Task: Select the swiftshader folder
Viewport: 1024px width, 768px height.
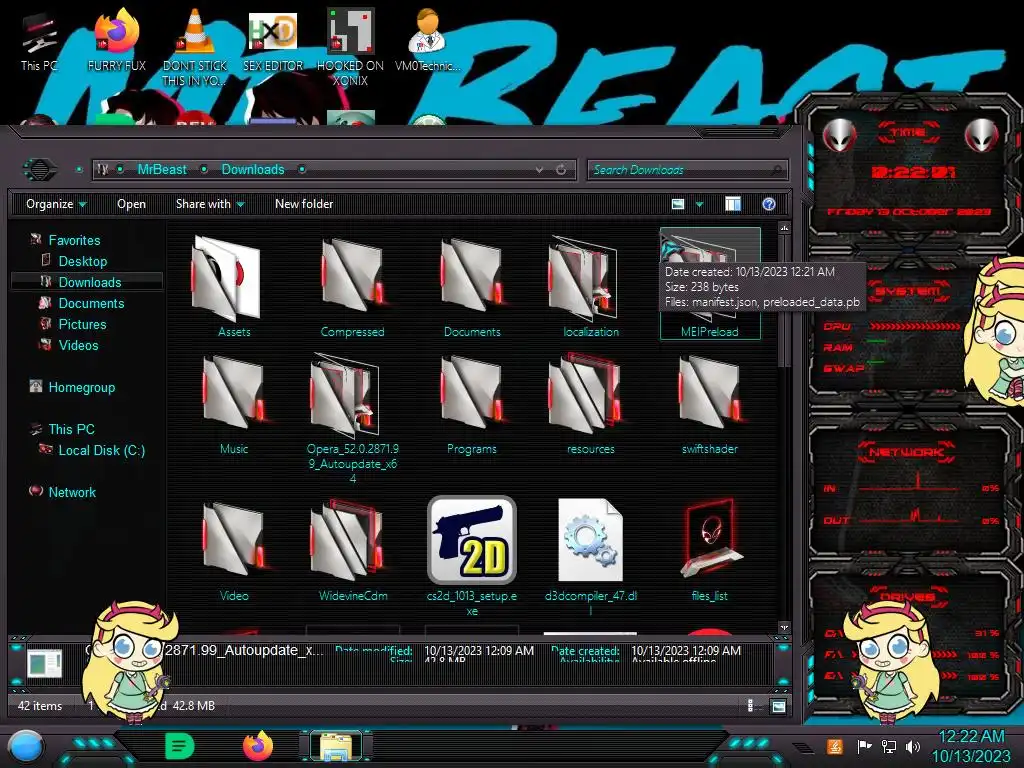Action: tap(710, 404)
